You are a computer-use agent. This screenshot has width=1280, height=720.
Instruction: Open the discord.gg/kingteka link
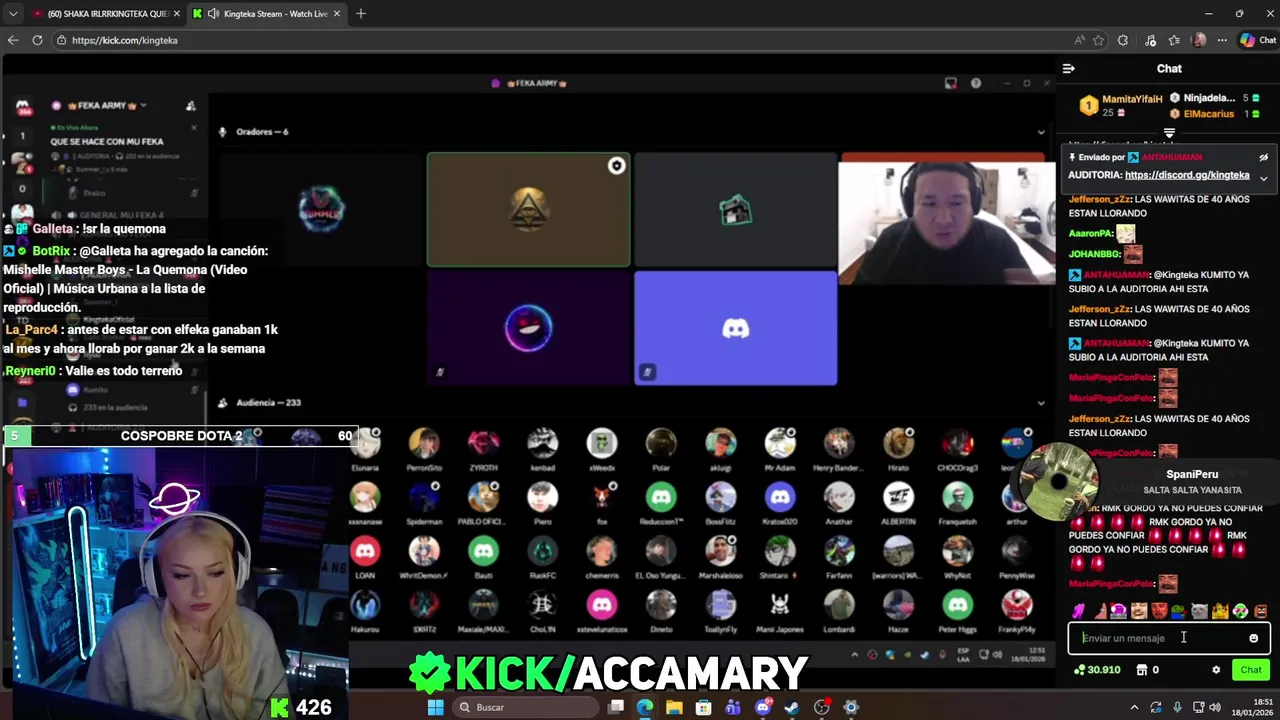click(1187, 175)
